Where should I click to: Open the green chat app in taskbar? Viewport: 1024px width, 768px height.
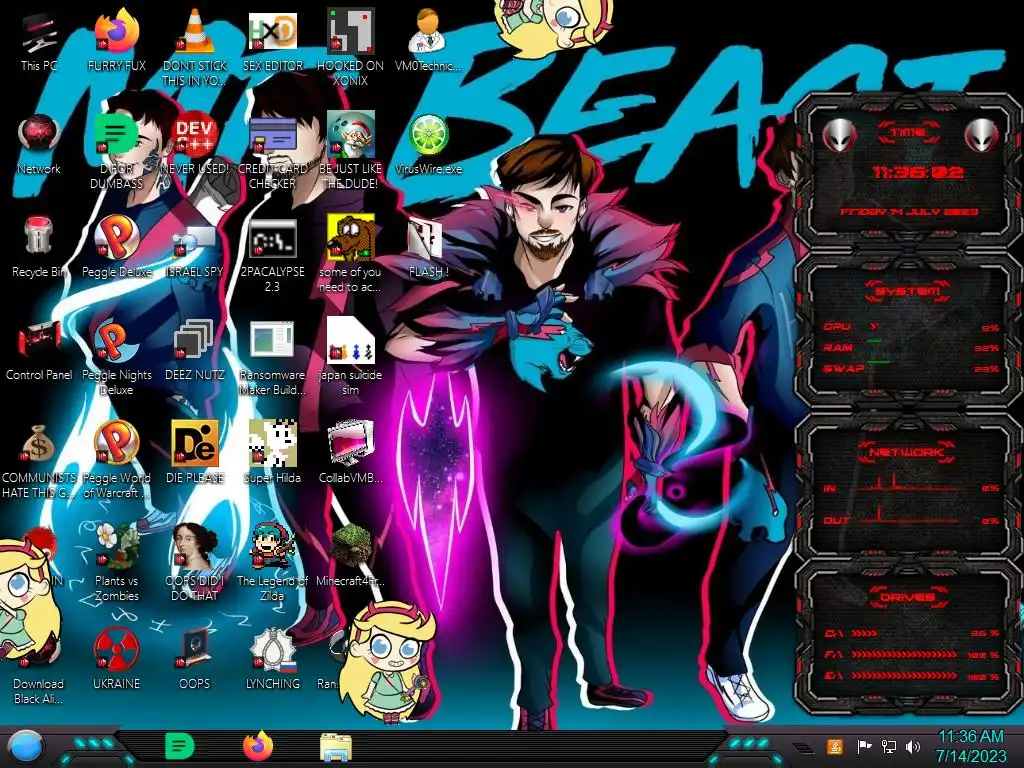click(179, 746)
